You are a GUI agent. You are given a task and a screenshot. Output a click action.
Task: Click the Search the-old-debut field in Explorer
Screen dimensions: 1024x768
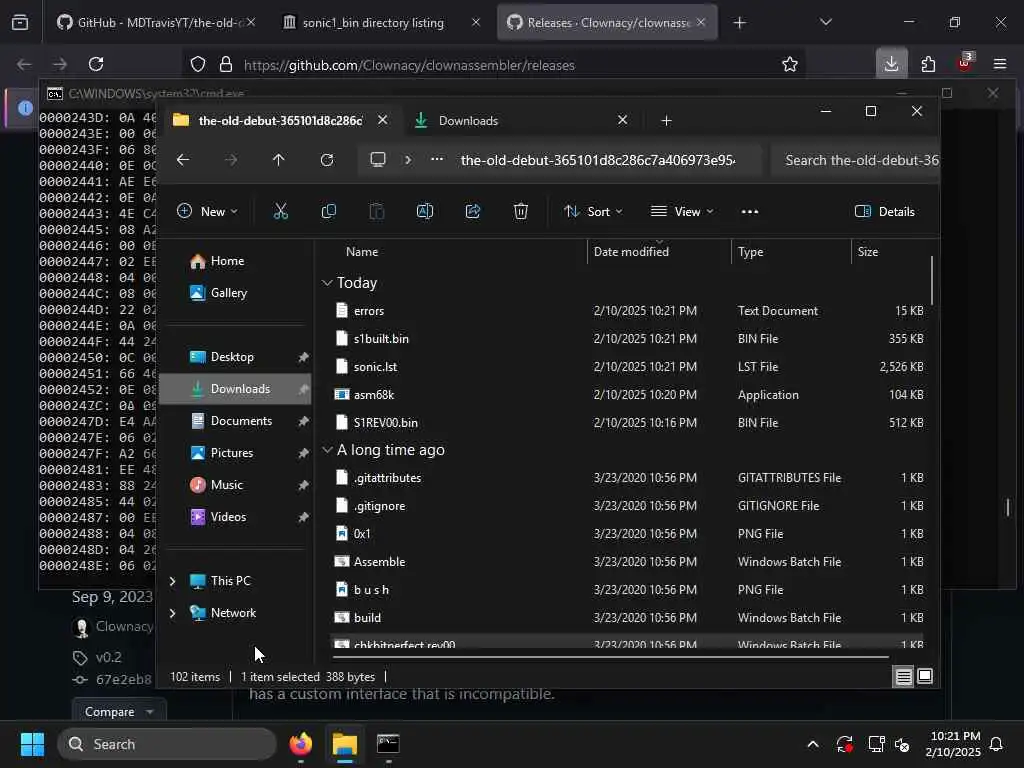coord(856,160)
